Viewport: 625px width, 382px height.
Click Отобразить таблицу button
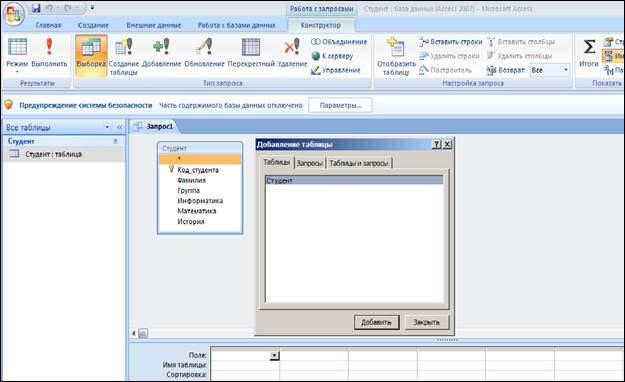pos(396,56)
